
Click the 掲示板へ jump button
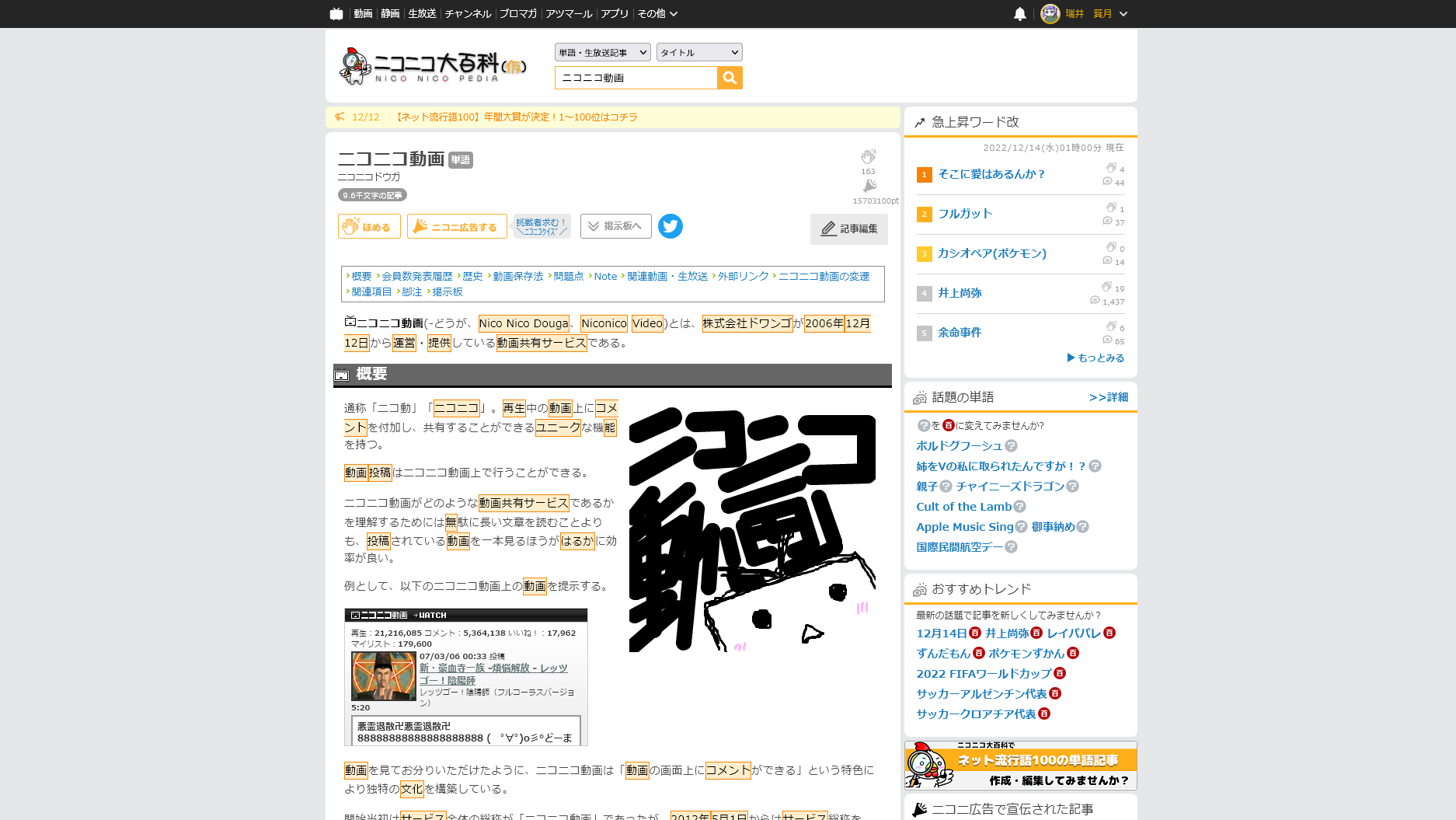tap(615, 226)
